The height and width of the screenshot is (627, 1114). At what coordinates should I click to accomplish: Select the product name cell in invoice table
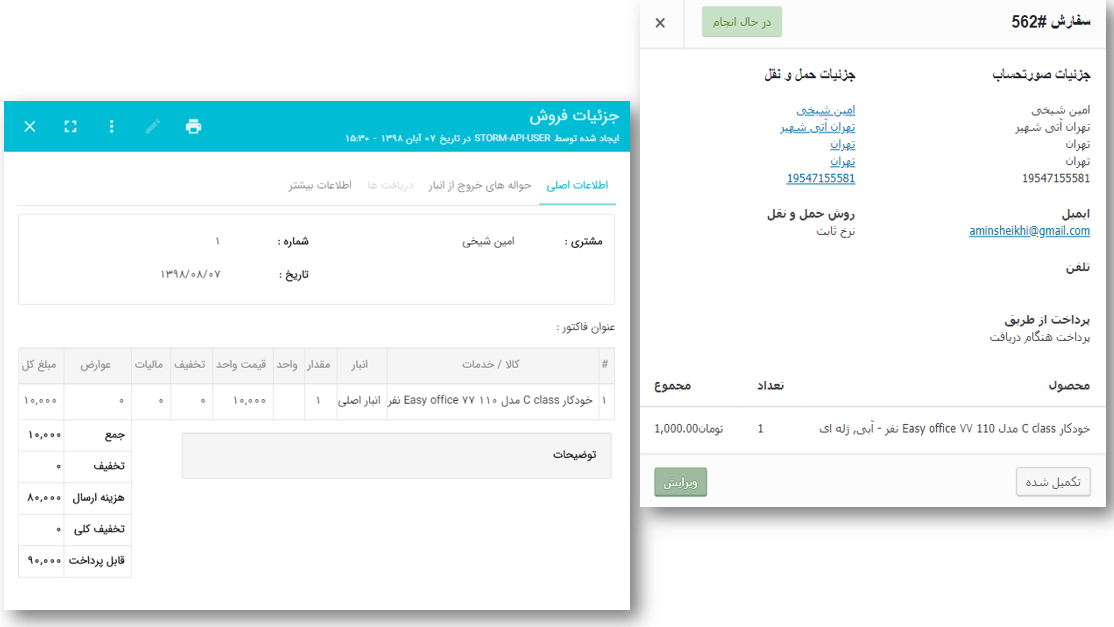(491, 400)
